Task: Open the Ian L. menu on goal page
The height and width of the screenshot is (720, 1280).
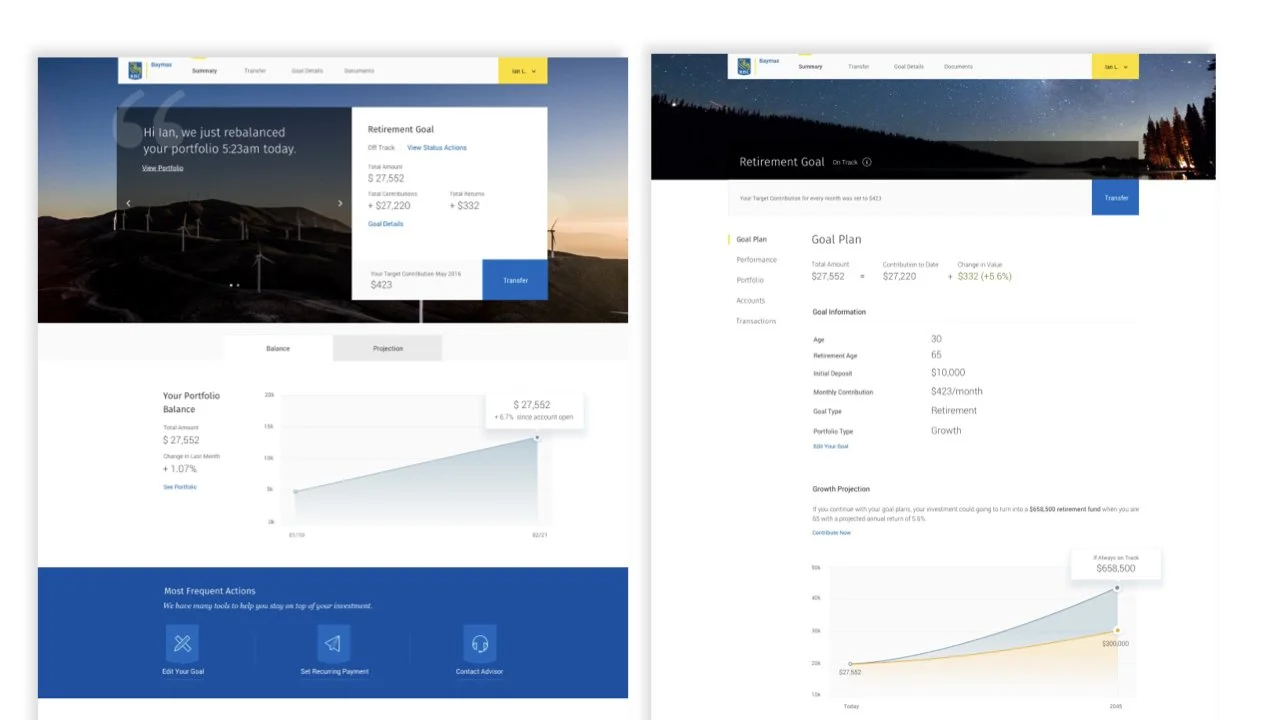Action: 1115,67
